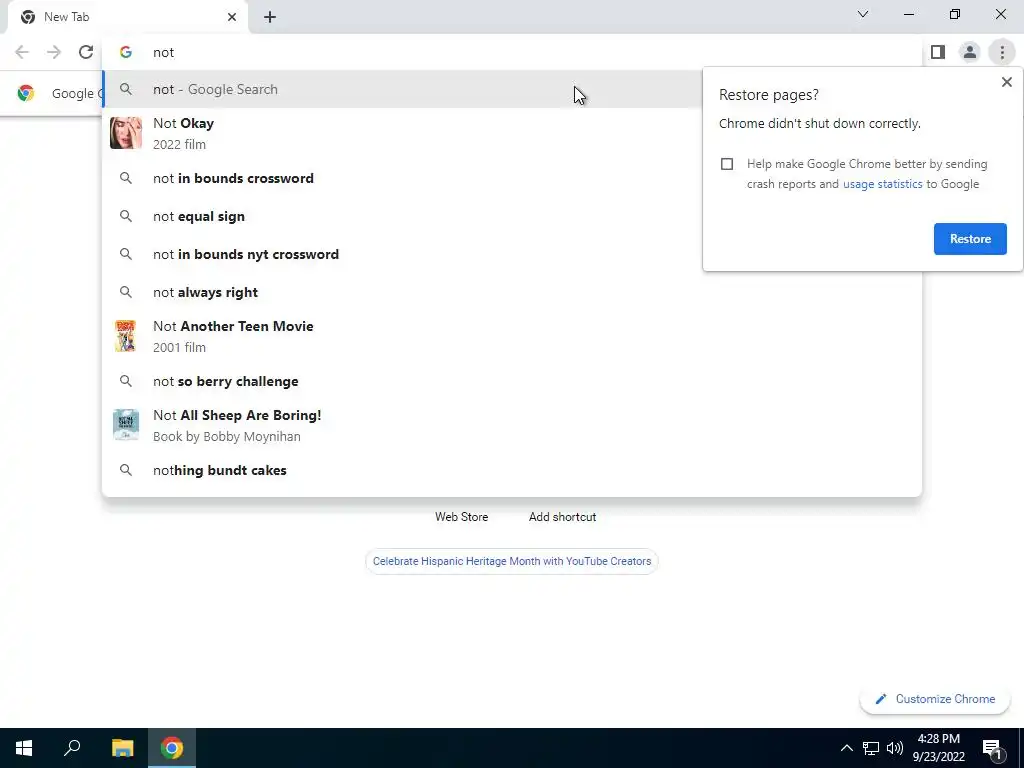Click the Not Another Teen Movie poster thumbnail

125,336
